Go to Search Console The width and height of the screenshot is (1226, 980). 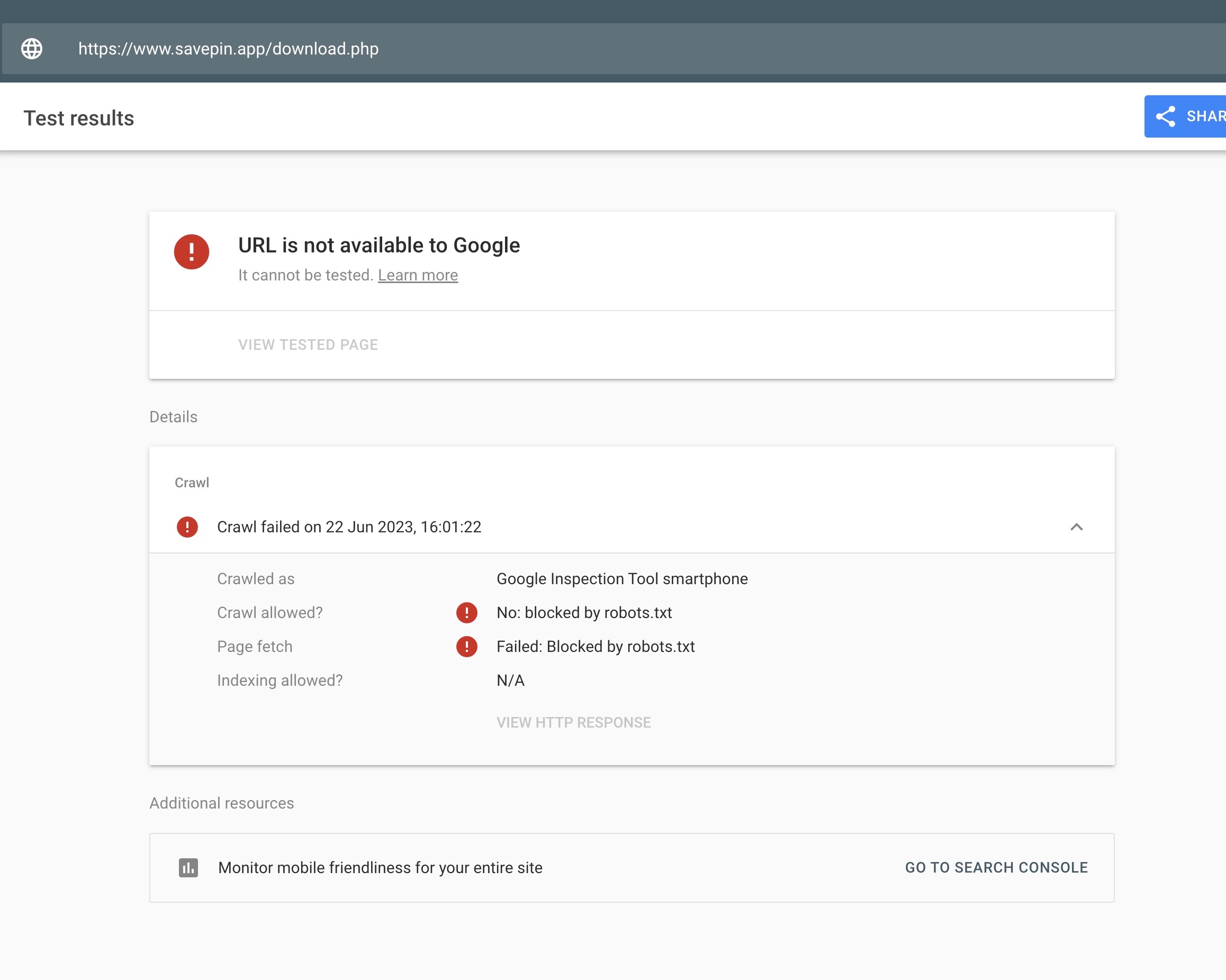[996, 867]
